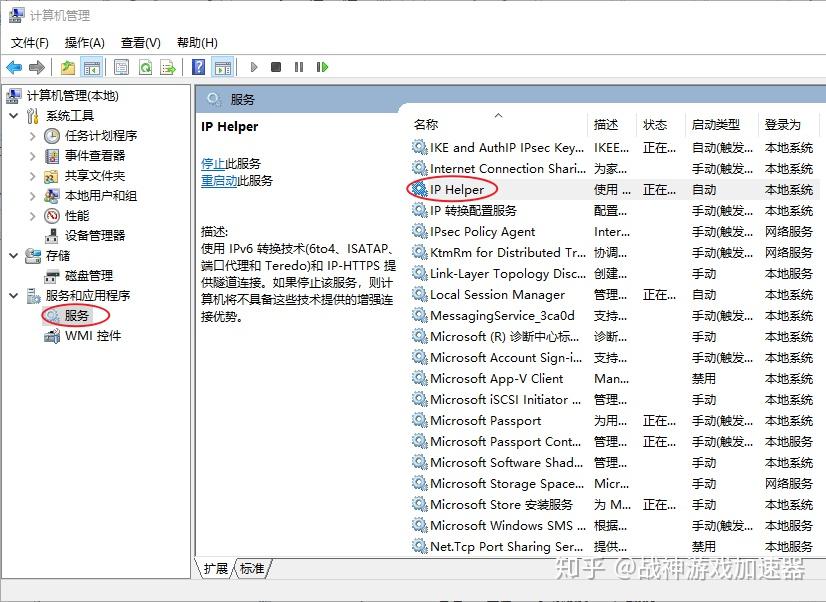
Task: Click the up-one-level folder icon
Action: point(67,67)
